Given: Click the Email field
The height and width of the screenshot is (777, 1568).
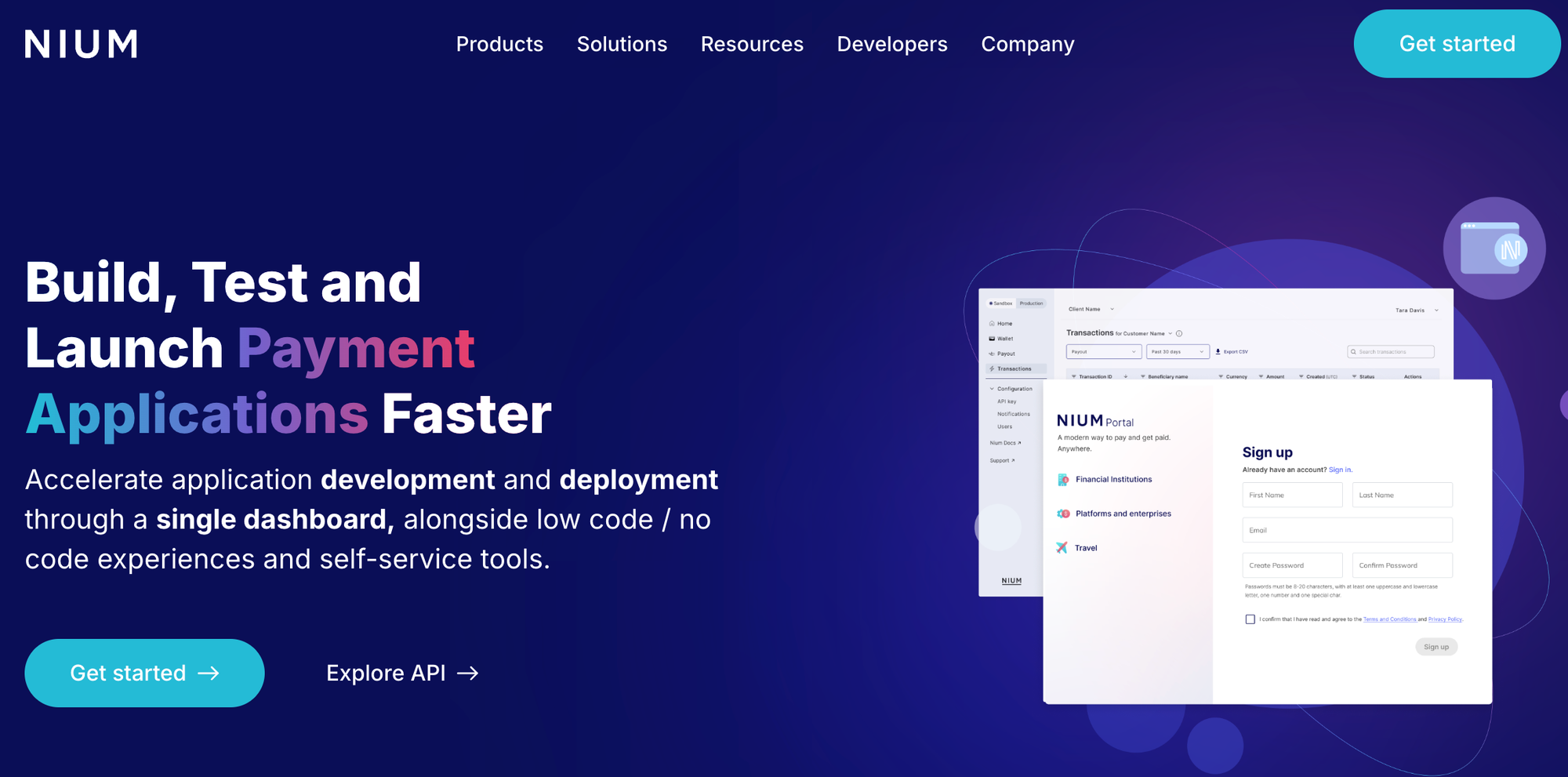Looking at the screenshot, I should [x=1347, y=530].
